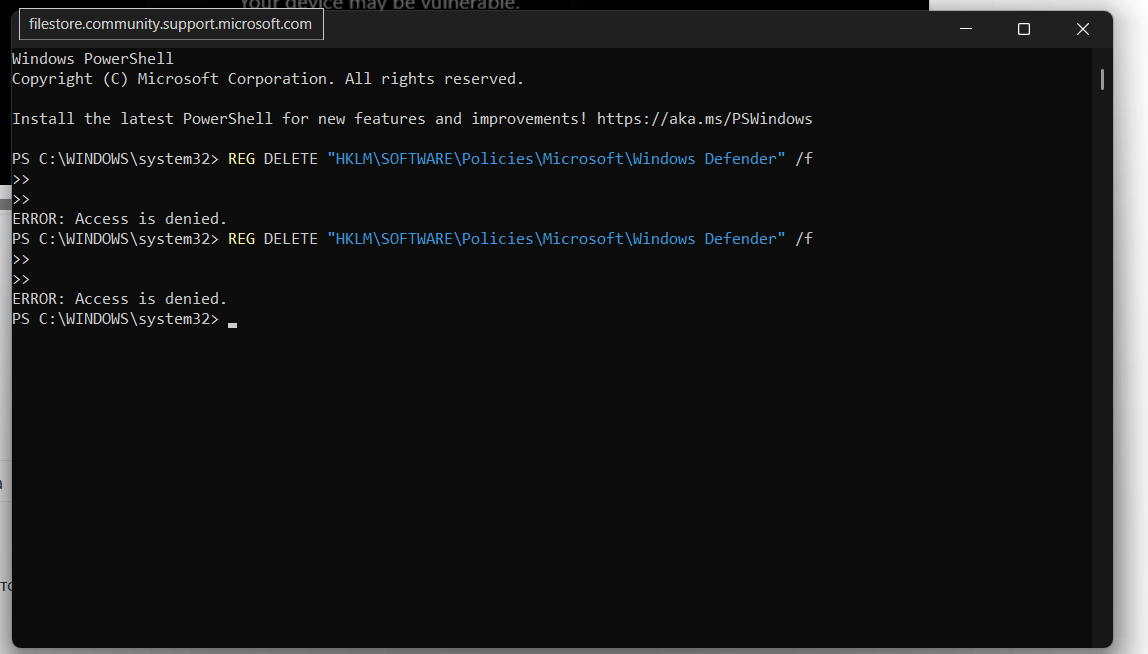The image size is (1148, 654).
Task: Click the vertical scrollbar thumb
Action: [x=1102, y=79]
